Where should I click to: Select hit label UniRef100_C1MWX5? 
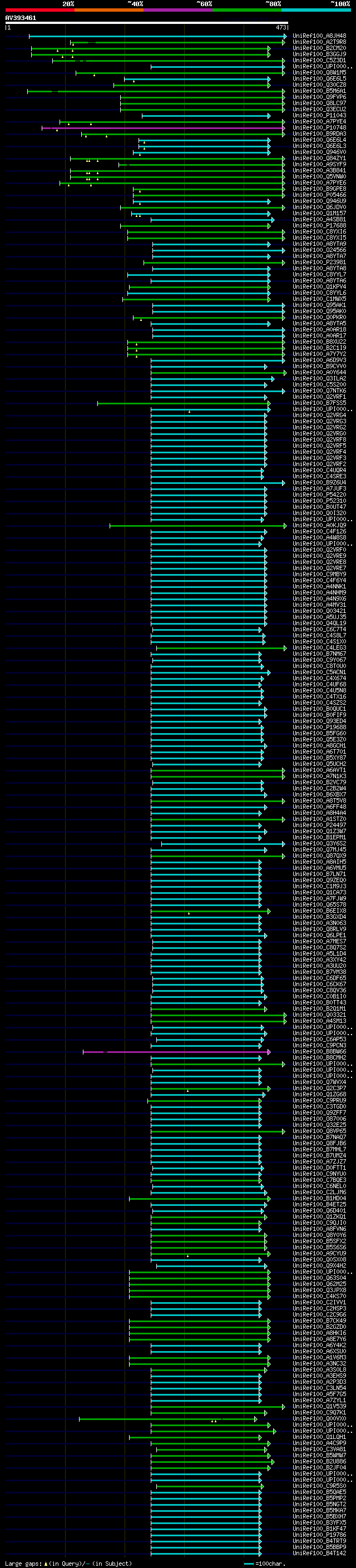tap(319, 299)
